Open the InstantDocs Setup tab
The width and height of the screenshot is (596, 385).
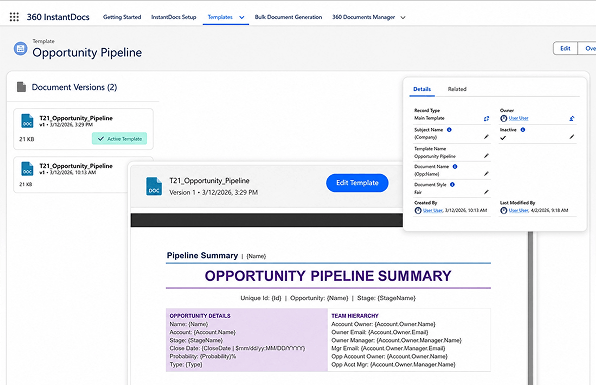click(x=174, y=17)
